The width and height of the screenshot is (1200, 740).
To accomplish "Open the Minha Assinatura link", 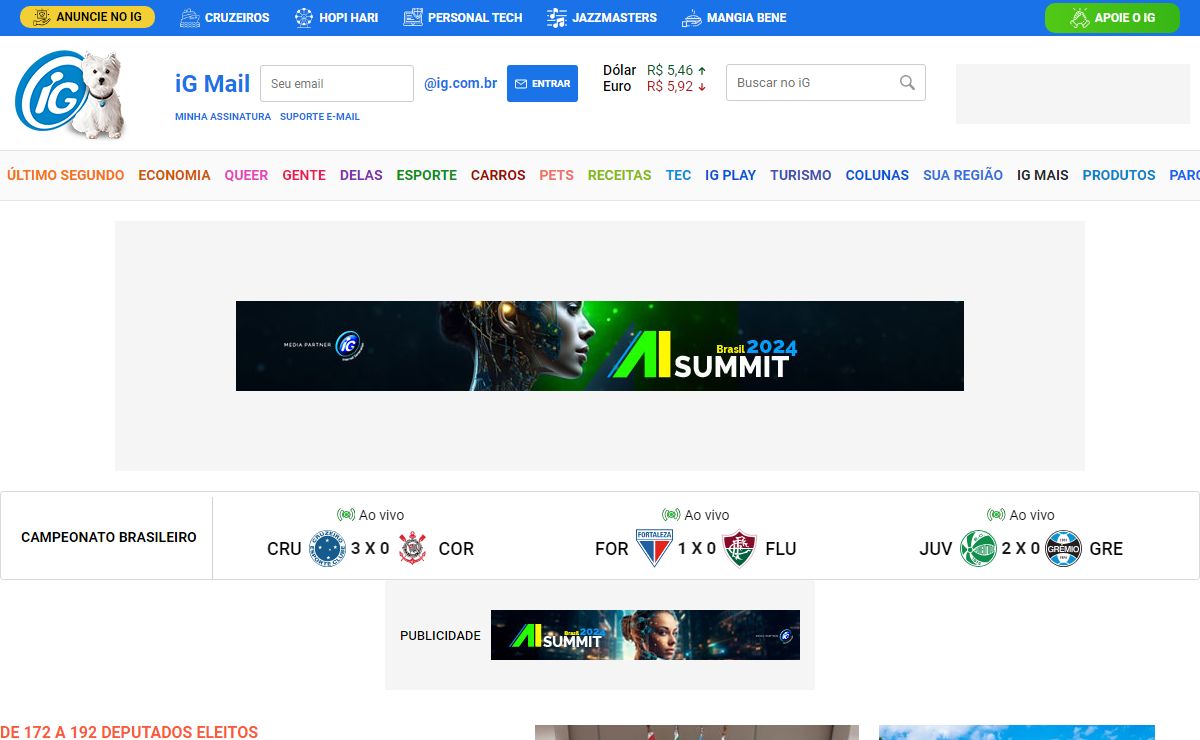I will click(x=222, y=117).
